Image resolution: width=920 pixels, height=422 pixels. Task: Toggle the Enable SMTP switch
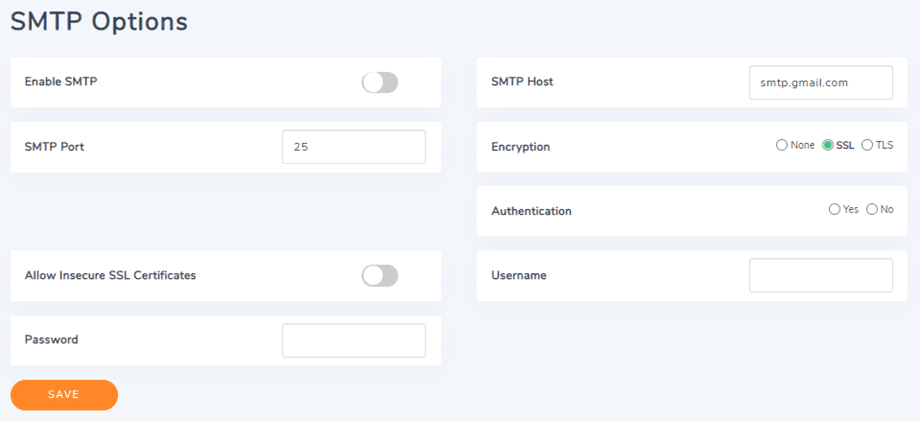pos(380,82)
